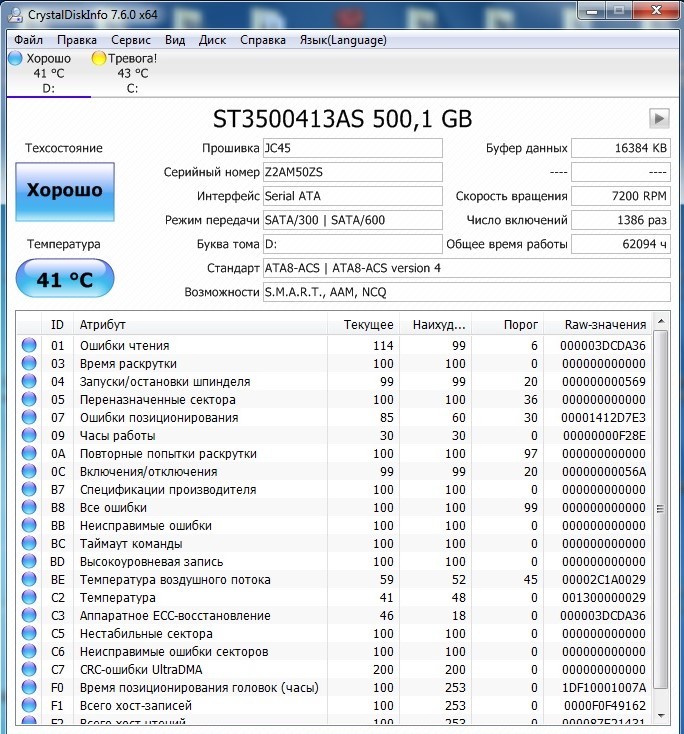
Task: Click status icon of Все ошибки row
Action: pyautogui.click(x=29, y=507)
